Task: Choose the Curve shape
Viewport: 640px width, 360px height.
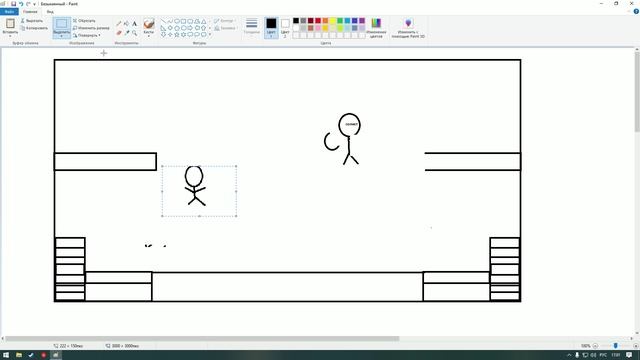Action: click(170, 21)
